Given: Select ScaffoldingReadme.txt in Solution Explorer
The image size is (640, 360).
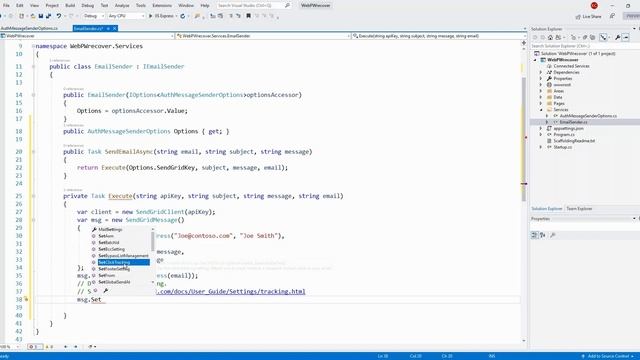Looking at the screenshot, I should pos(574,141).
